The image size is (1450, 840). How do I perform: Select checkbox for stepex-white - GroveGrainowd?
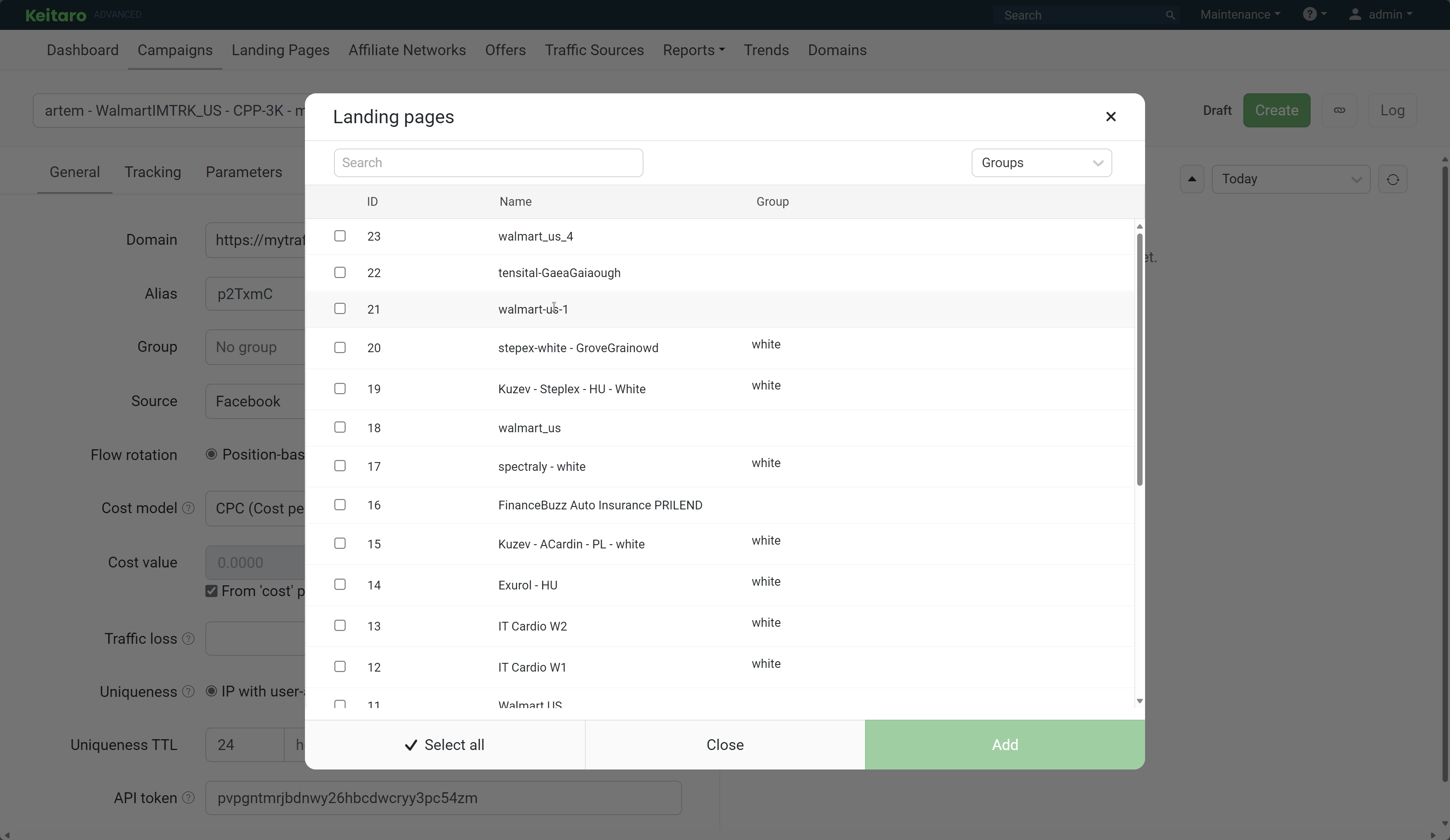click(x=340, y=348)
